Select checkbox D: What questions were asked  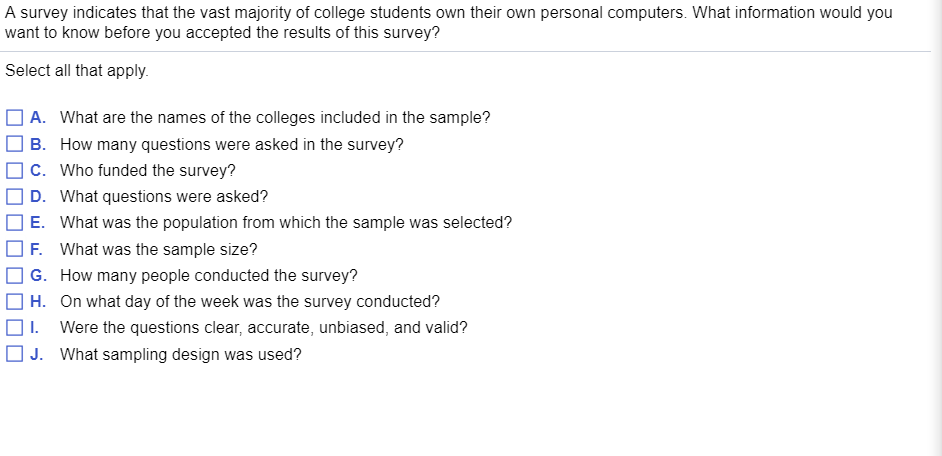click(x=14, y=196)
